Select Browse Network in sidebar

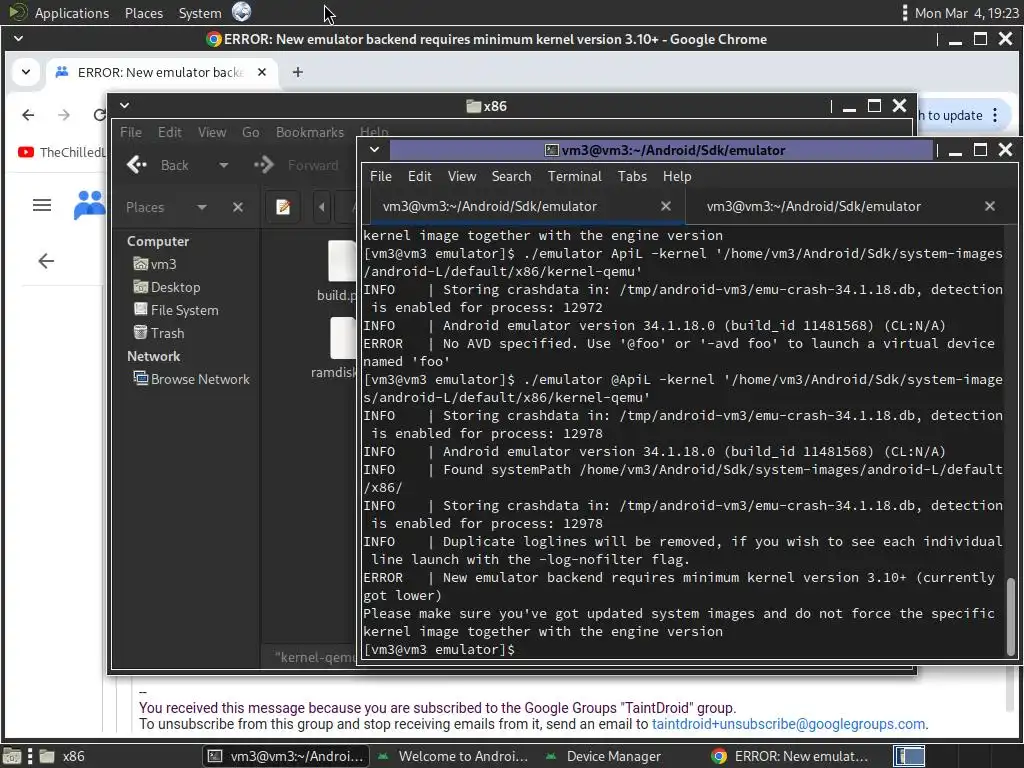pyautogui.click(x=191, y=379)
